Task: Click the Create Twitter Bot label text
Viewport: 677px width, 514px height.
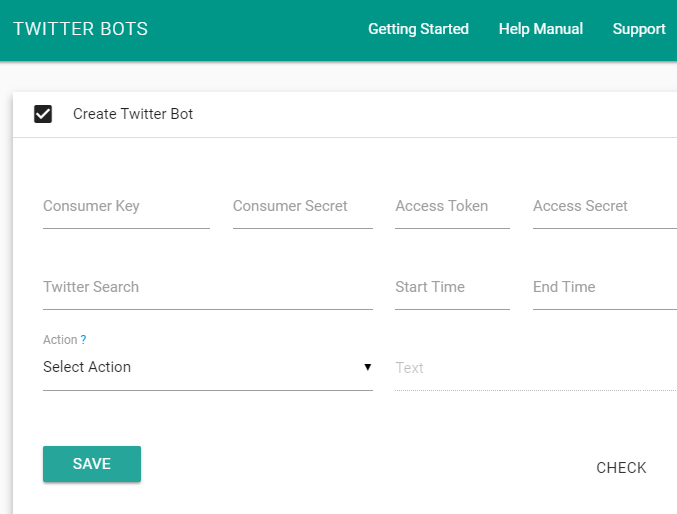Action: click(133, 114)
